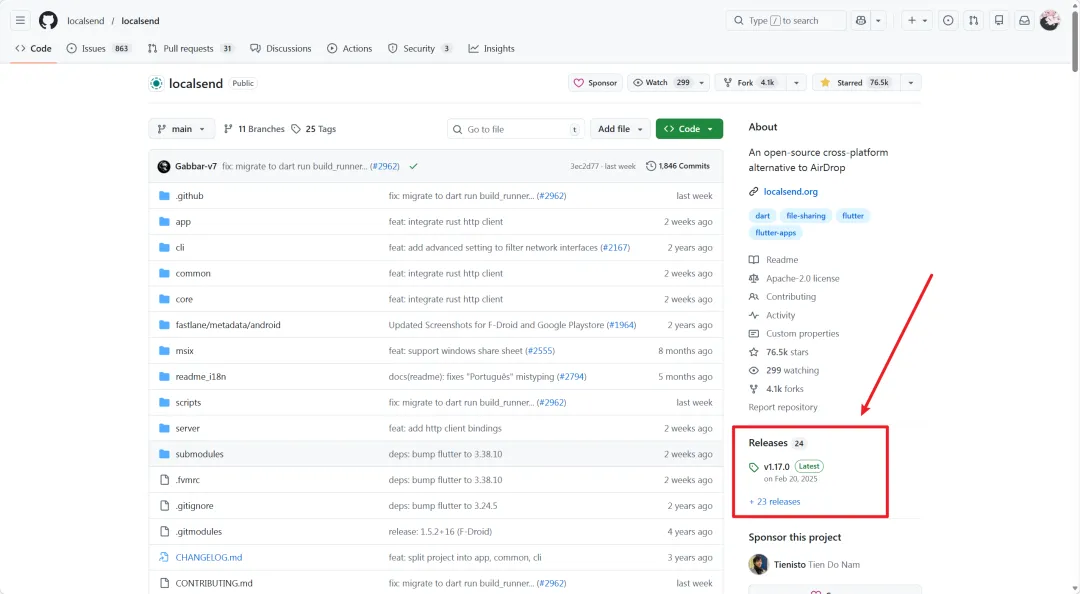Viewport: 1080px width, 594px height.
Task: Select the flutter-apps topic tag
Action: 776,233
